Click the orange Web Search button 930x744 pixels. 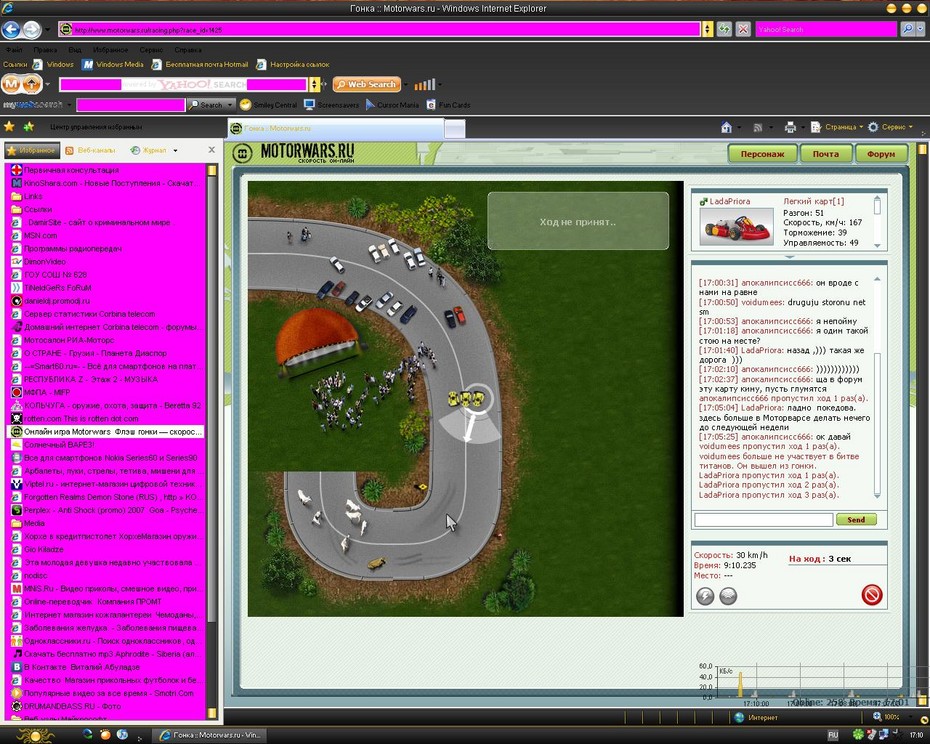point(367,84)
